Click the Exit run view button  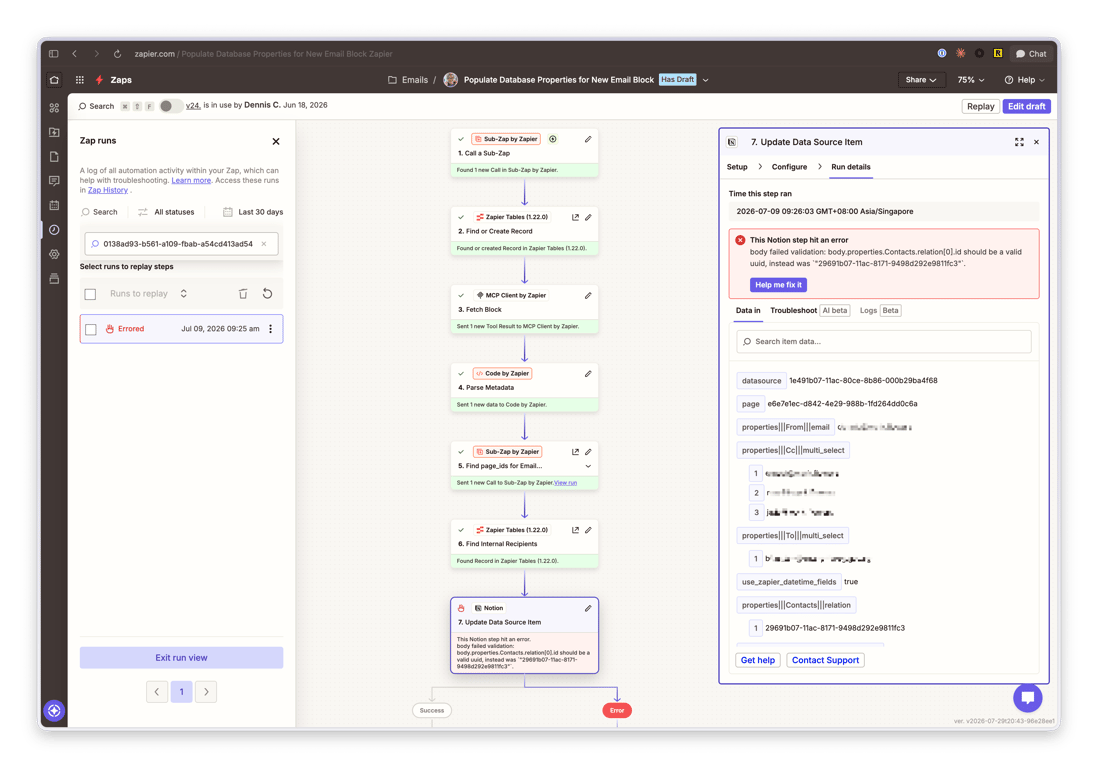point(181,657)
